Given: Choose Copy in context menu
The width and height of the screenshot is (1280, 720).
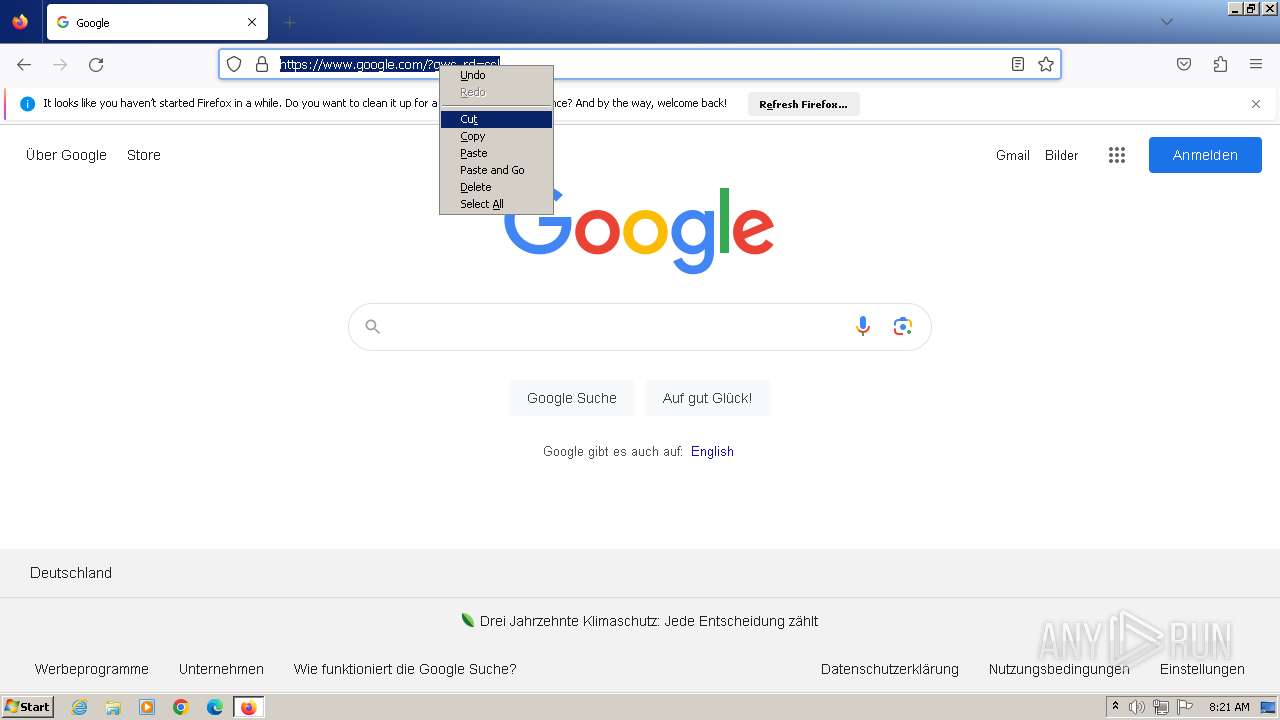Looking at the screenshot, I should (x=496, y=136).
